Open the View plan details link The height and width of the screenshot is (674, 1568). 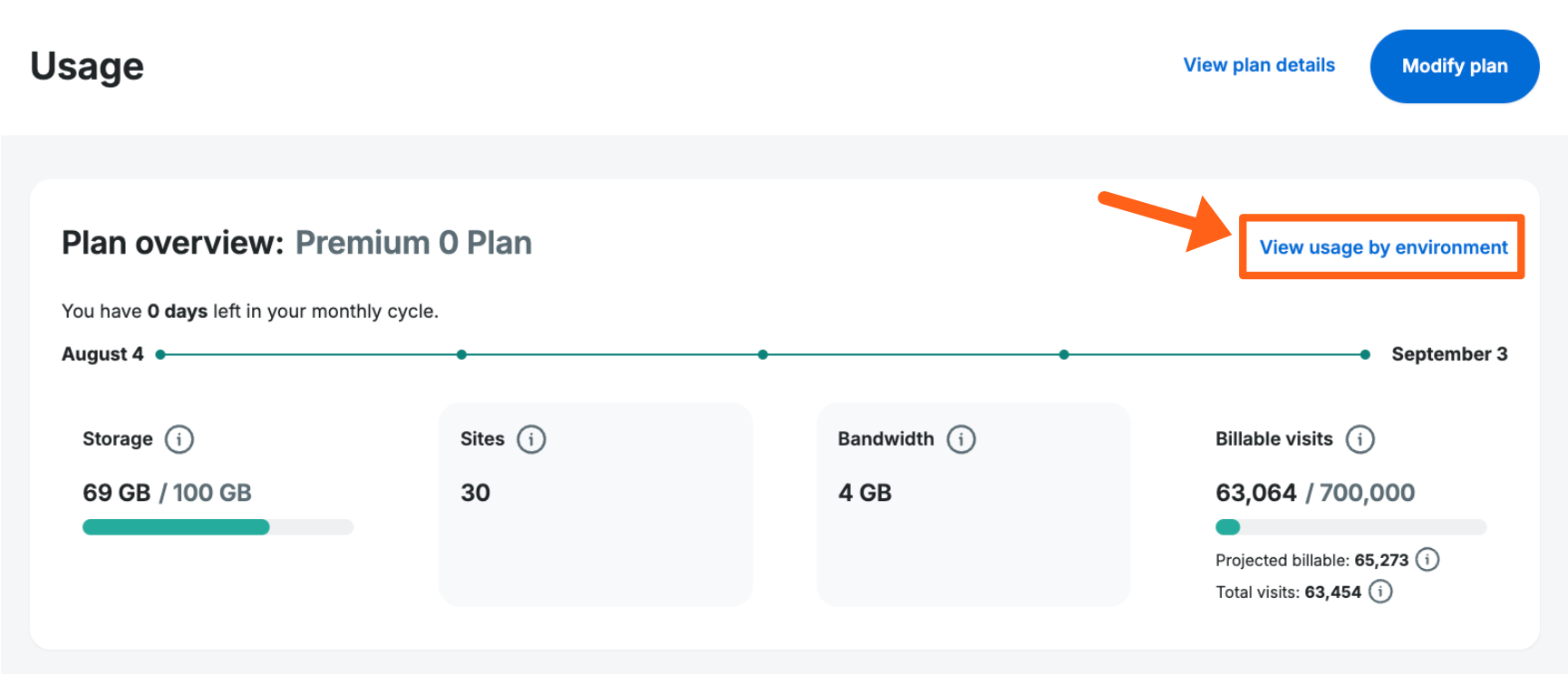pos(1259,65)
